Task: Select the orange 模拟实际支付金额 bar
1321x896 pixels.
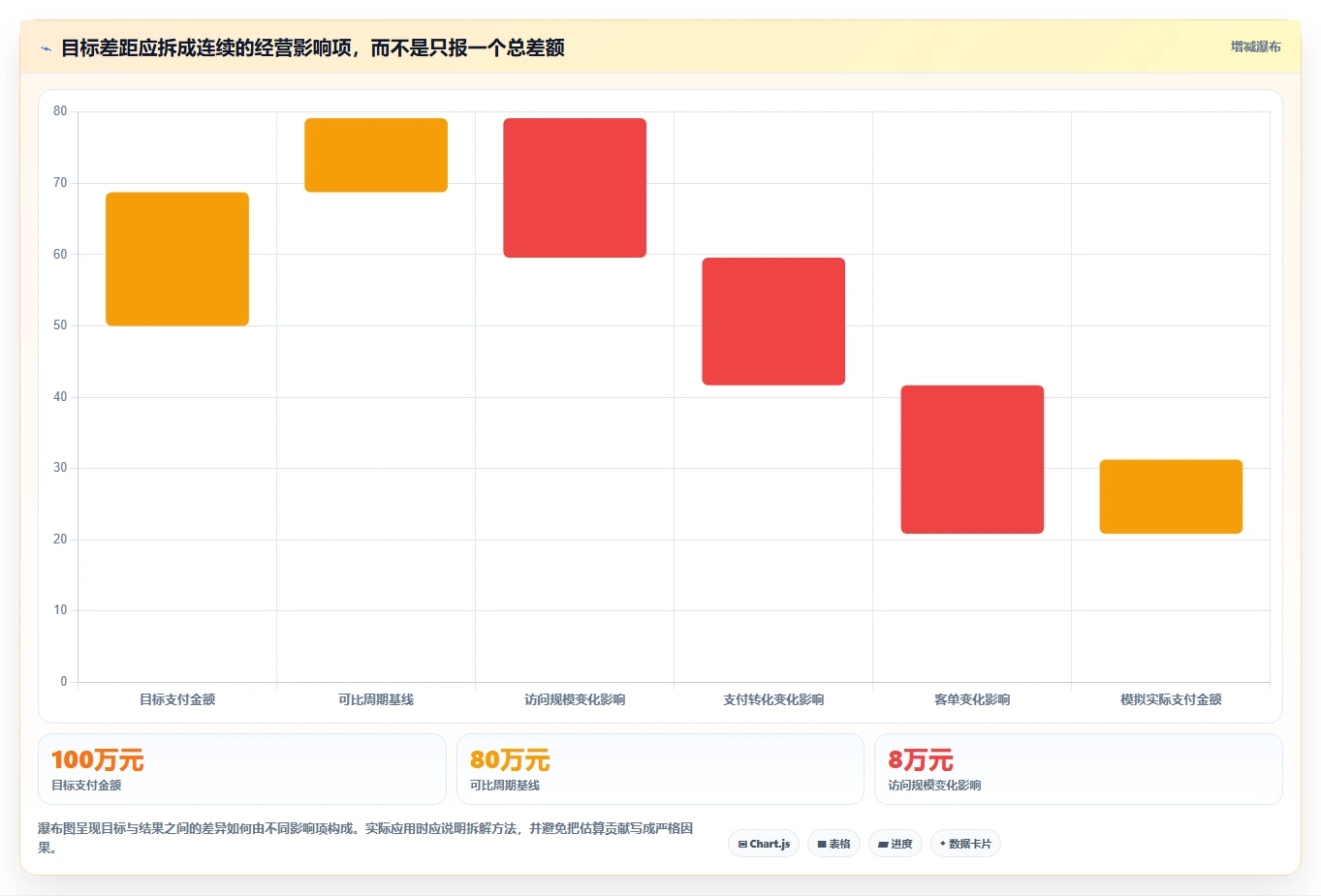Action: 1171,496
